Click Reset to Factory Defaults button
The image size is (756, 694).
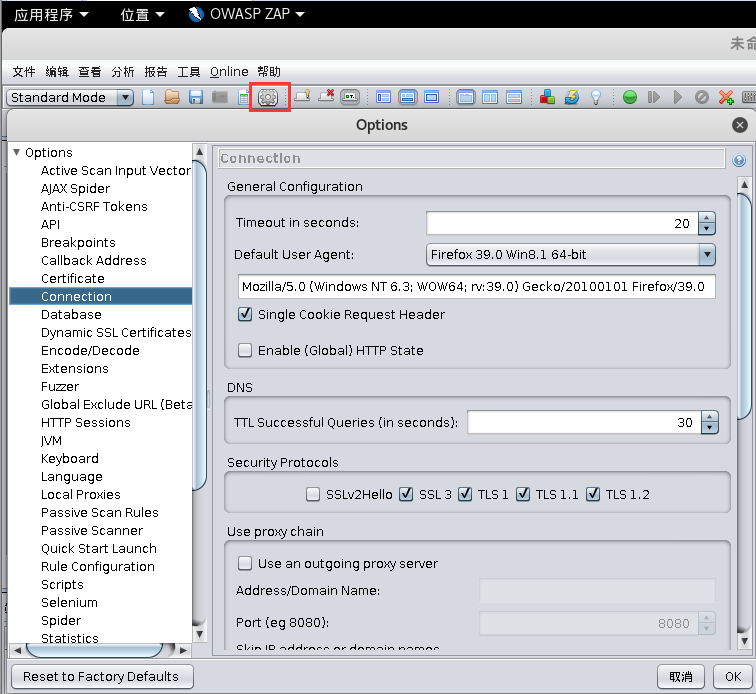(102, 676)
